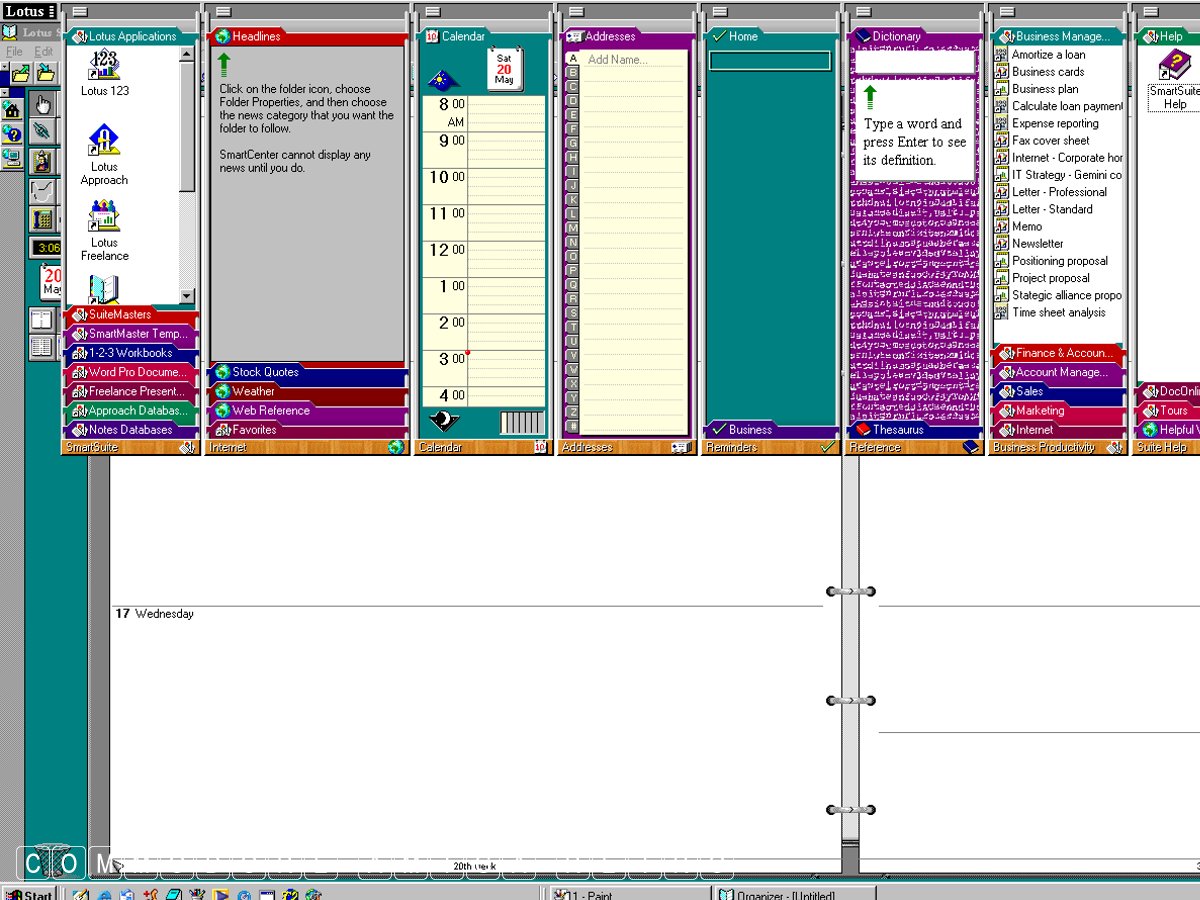This screenshot has height=900, width=1200.
Task: Expand the Thesaurus folder
Action: click(897, 430)
